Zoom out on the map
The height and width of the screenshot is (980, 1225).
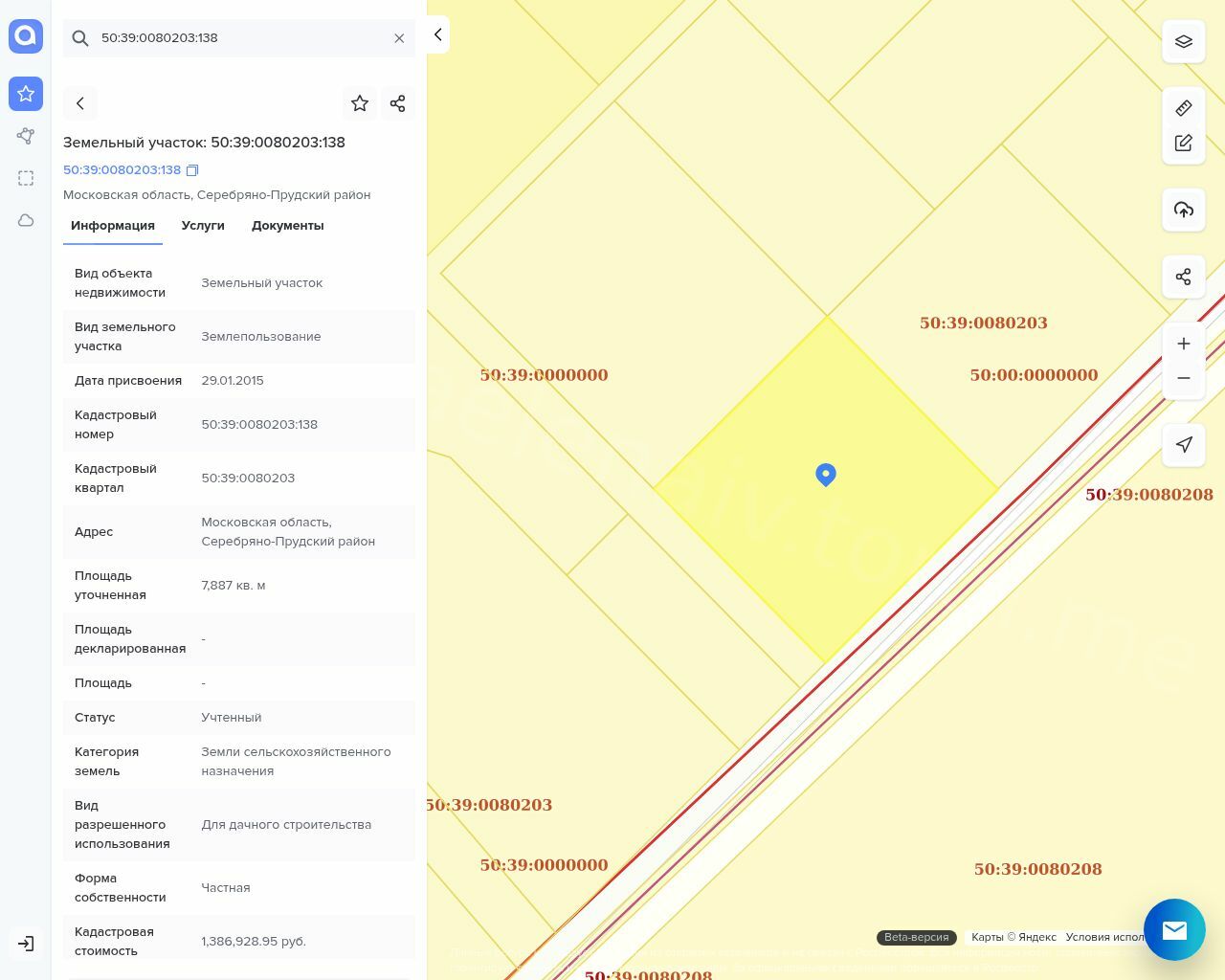coord(1183,378)
